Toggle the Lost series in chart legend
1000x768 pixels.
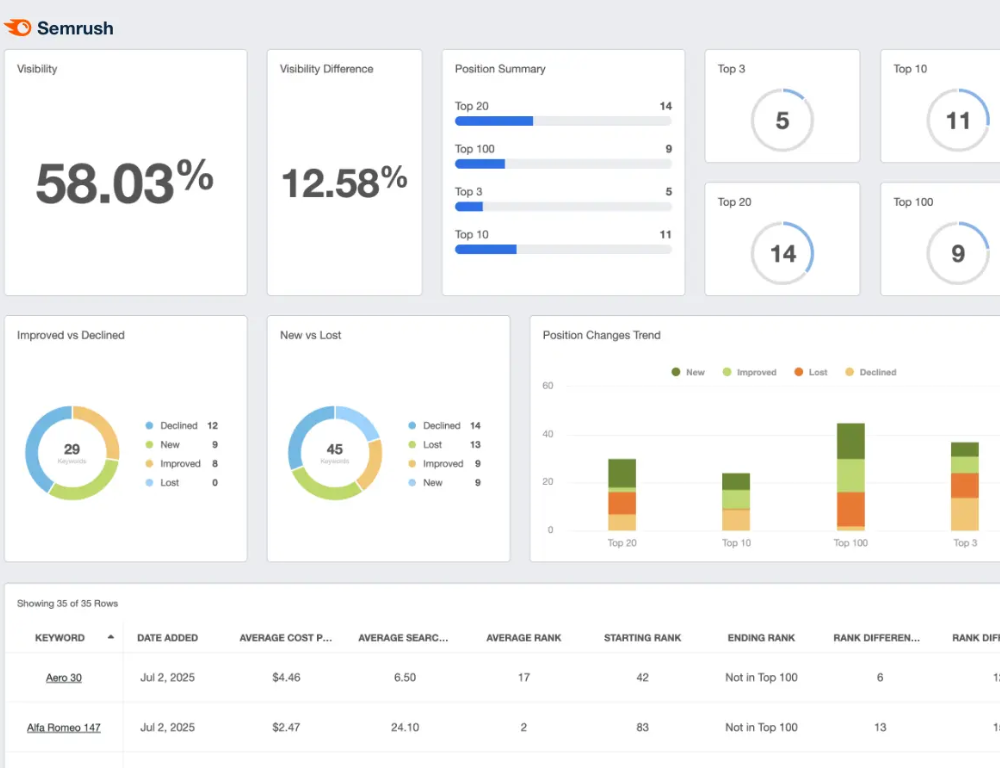pyautogui.click(x=810, y=372)
